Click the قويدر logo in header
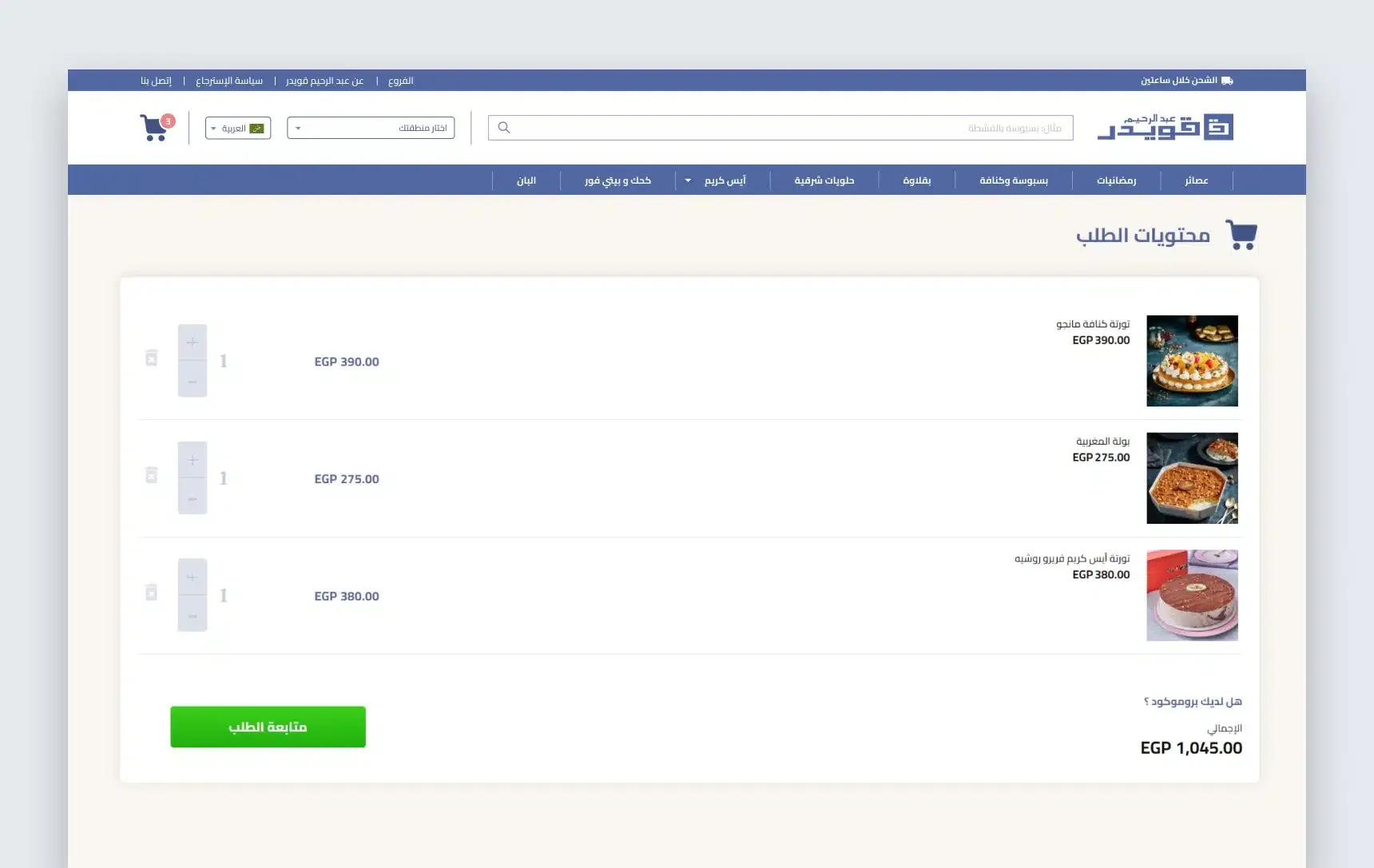Viewport: 1374px width, 868px height. click(1165, 127)
